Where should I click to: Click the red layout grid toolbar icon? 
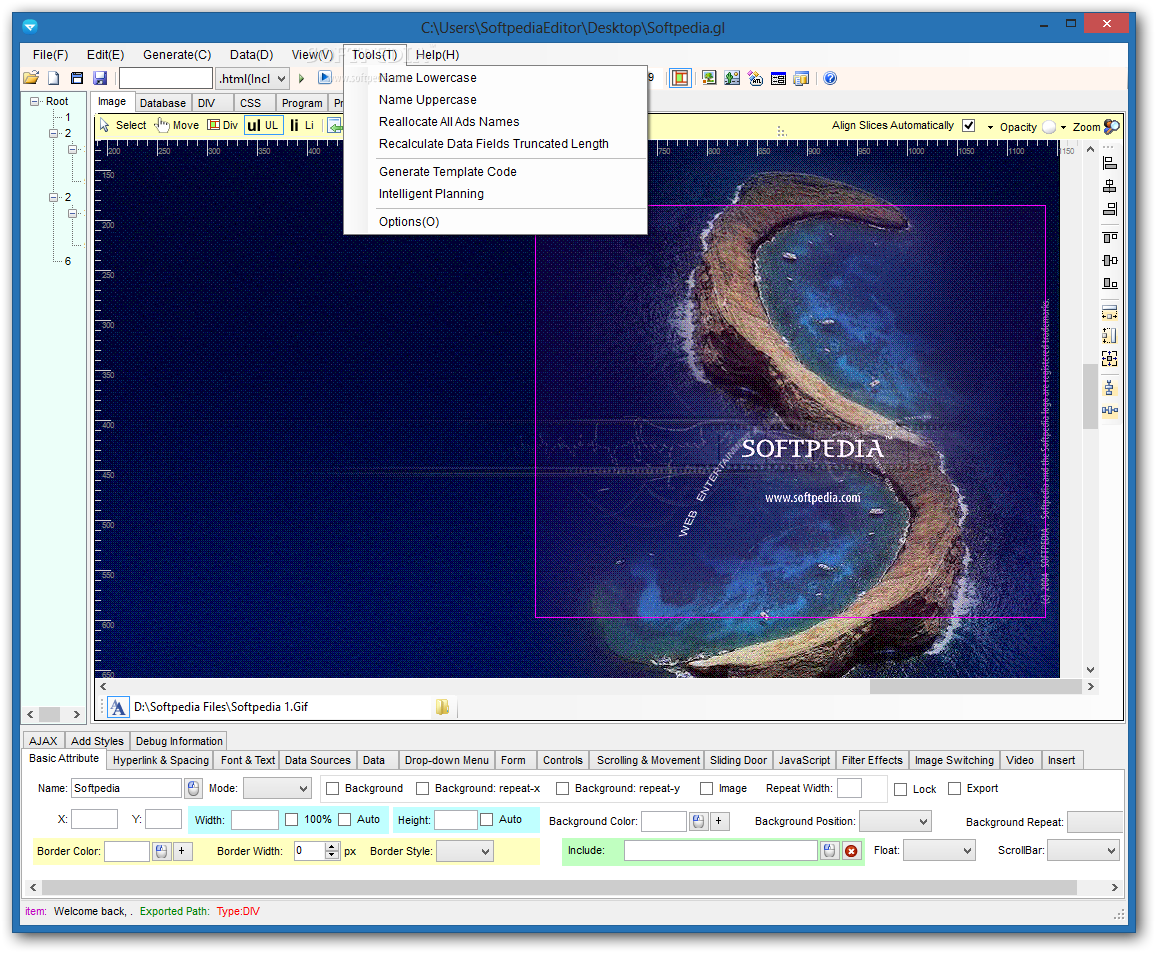(680, 78)
